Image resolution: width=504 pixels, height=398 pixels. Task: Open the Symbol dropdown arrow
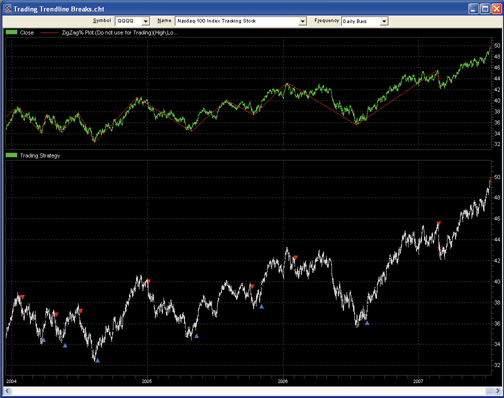tap(145, 21)
